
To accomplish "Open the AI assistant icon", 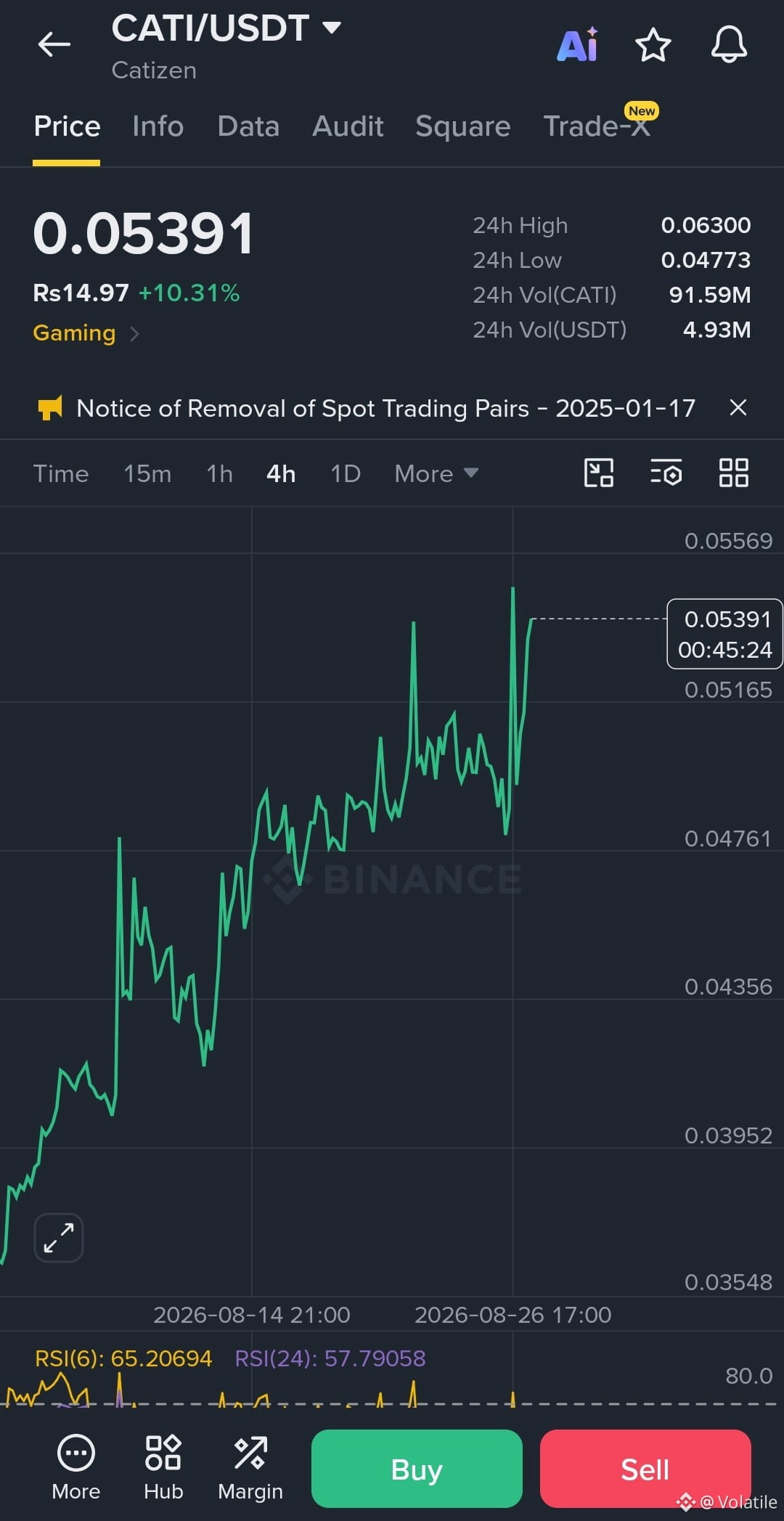I will point(578,45).
